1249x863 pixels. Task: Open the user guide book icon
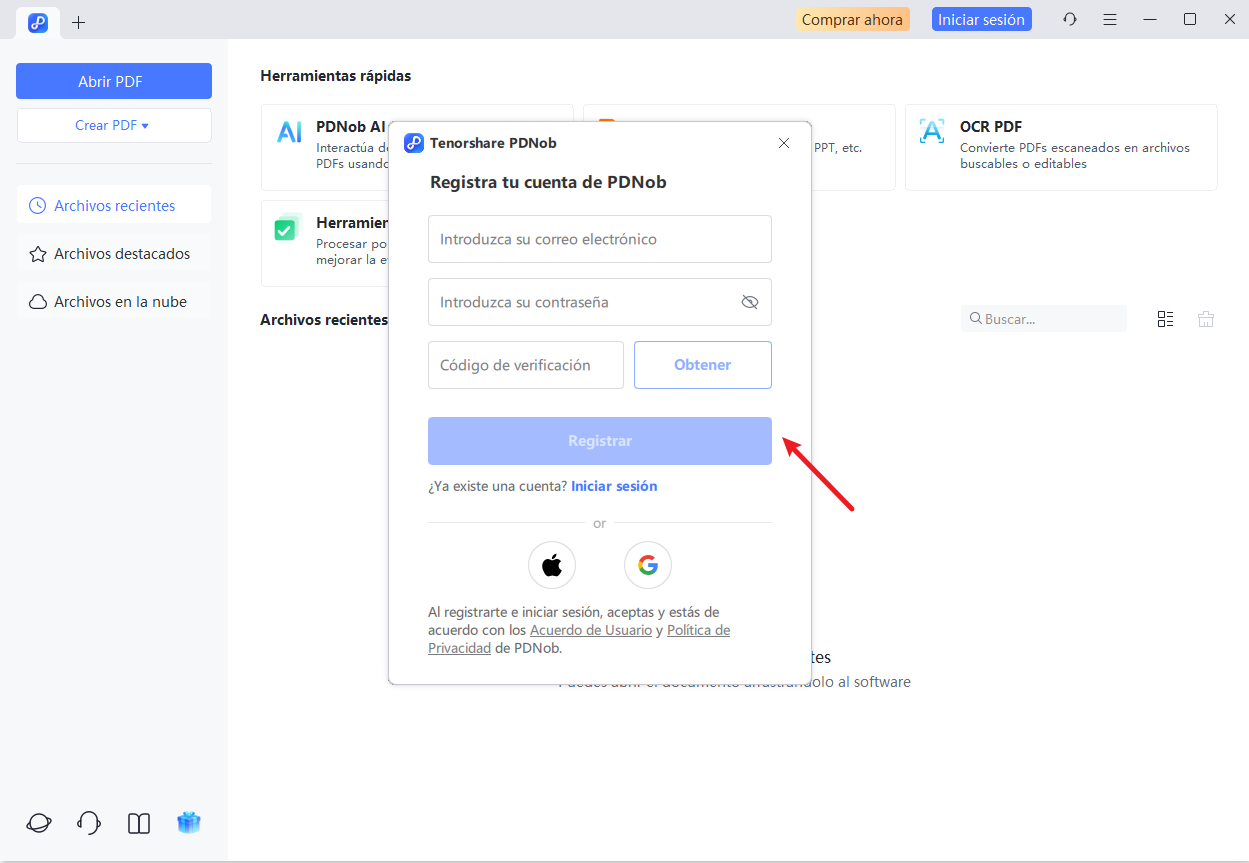click(x=138, y=822)
